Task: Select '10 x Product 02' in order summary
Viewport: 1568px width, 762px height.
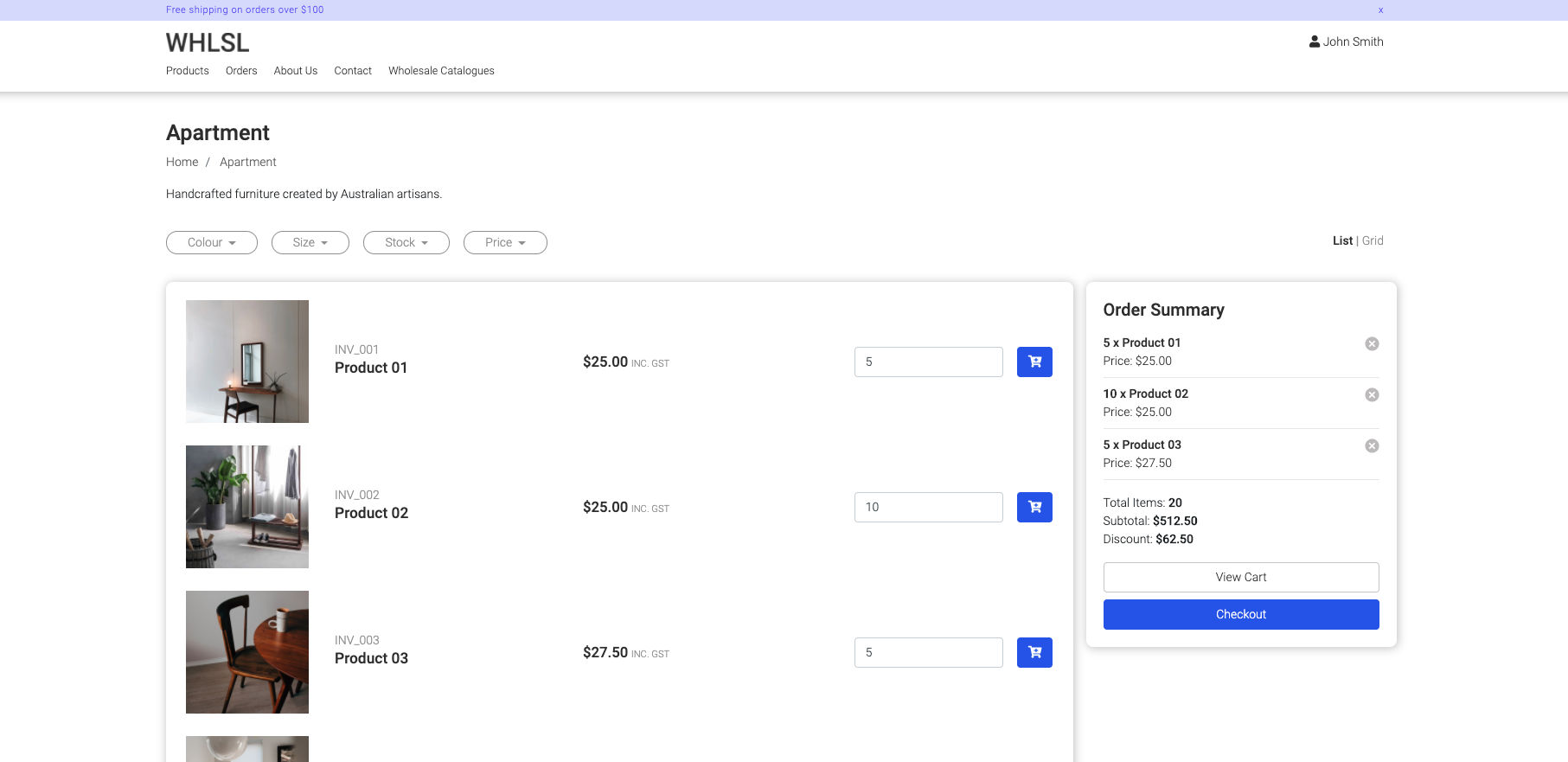Action: pos(1145,394)
